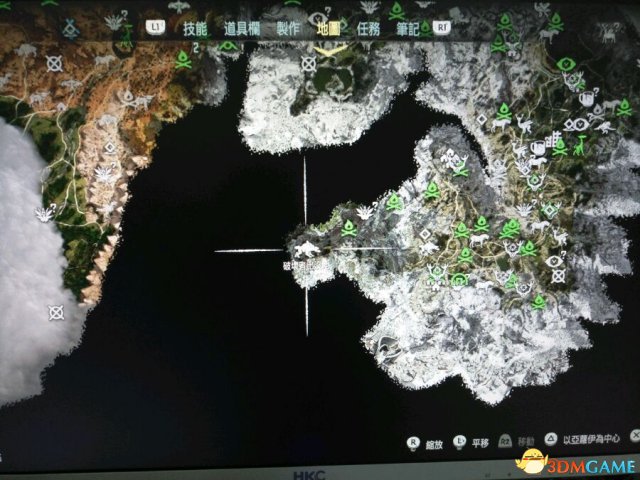This screenshot has width=640, height=480.
Task: Select the metal flower icon on the western cliff coast
Action: coord(104,174)
